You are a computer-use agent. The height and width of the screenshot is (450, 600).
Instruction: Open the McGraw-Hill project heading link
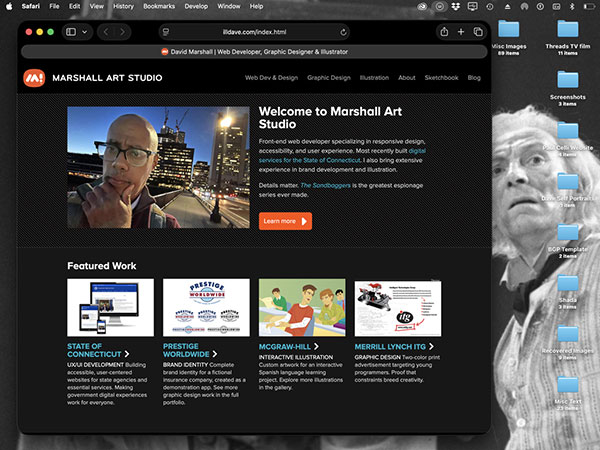(x=287, y=346)
